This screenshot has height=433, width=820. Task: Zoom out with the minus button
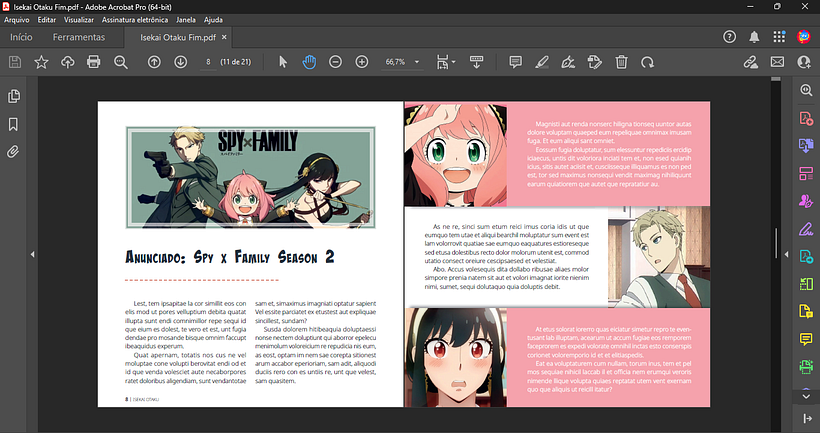[x=335, y=62]
